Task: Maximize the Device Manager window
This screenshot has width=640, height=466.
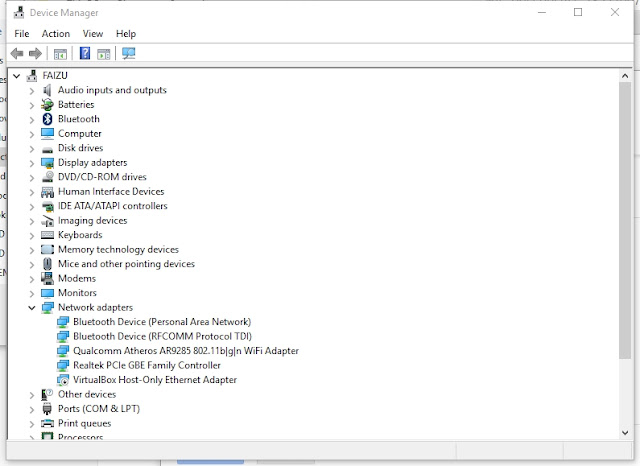Action: click(578, 12)
